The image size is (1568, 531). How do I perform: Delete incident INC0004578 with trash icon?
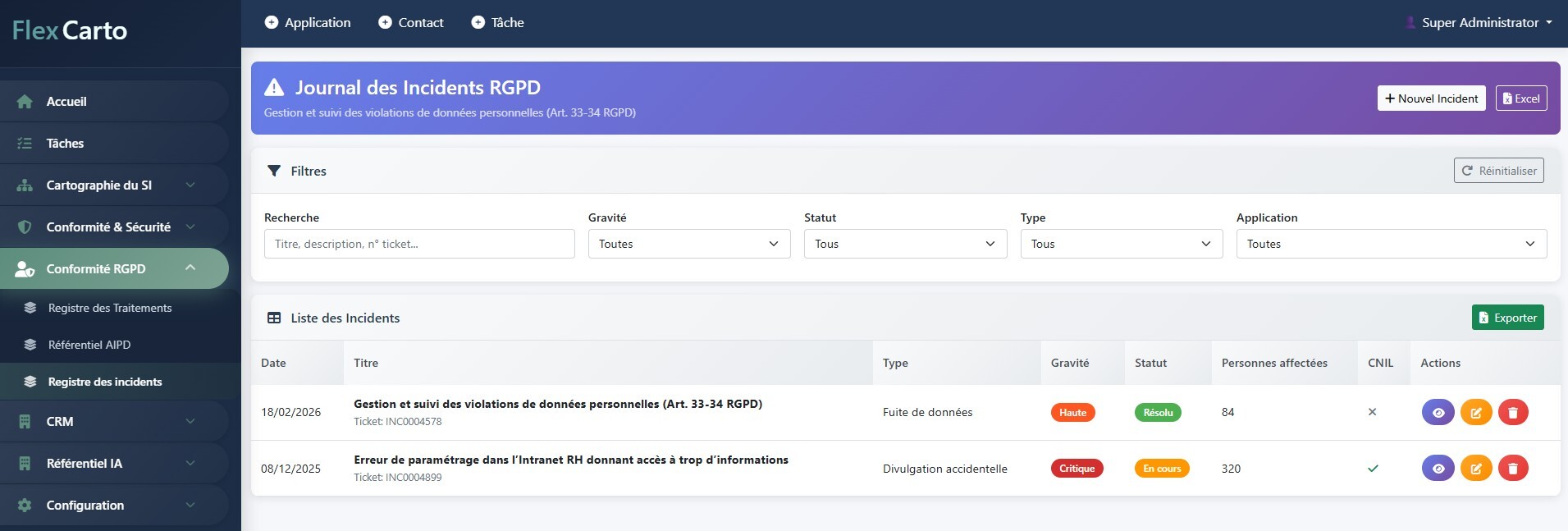(x=1514, y=413)
